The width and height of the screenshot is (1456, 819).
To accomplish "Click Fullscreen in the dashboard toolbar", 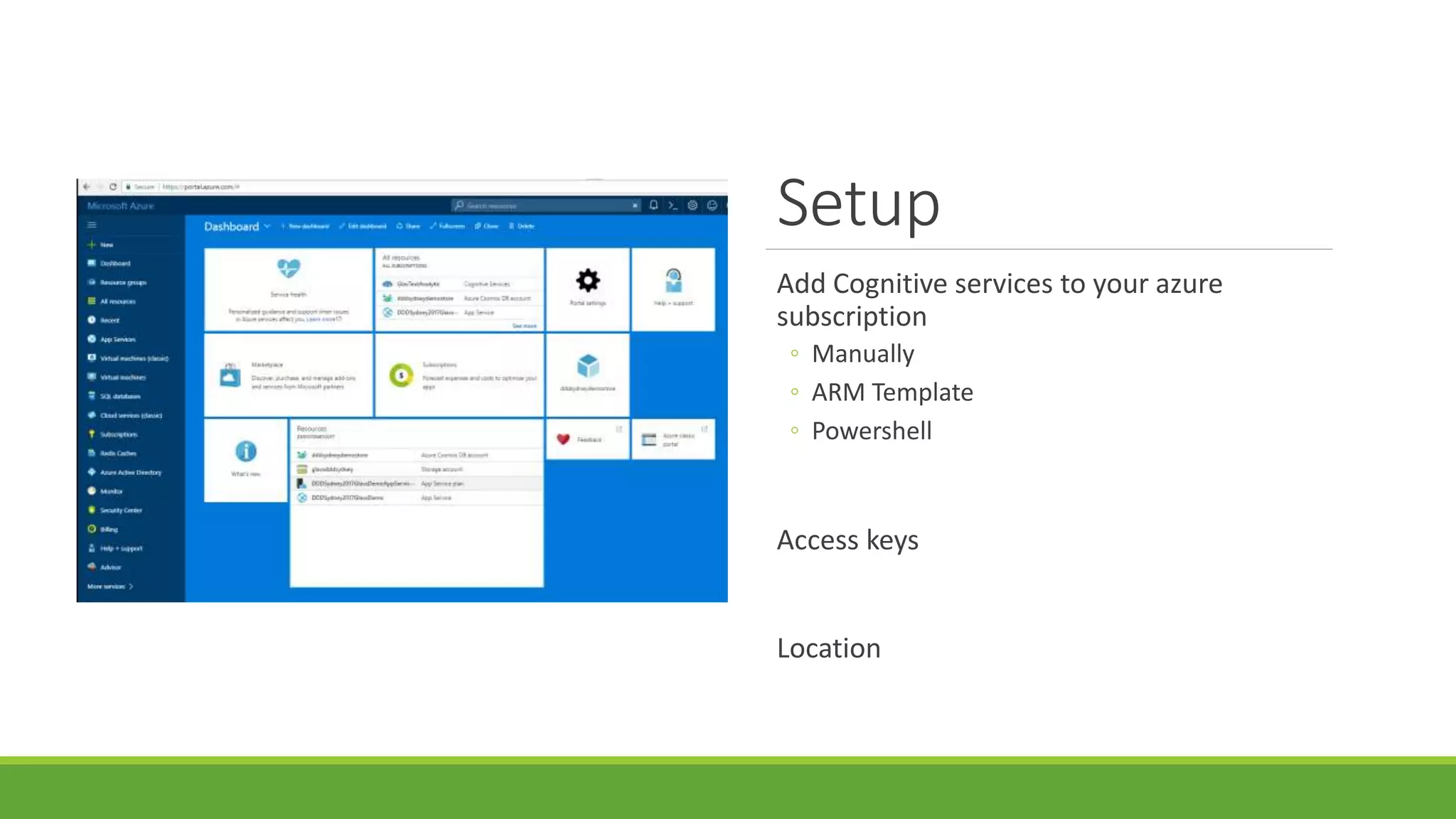I will [x=447, y=226].
